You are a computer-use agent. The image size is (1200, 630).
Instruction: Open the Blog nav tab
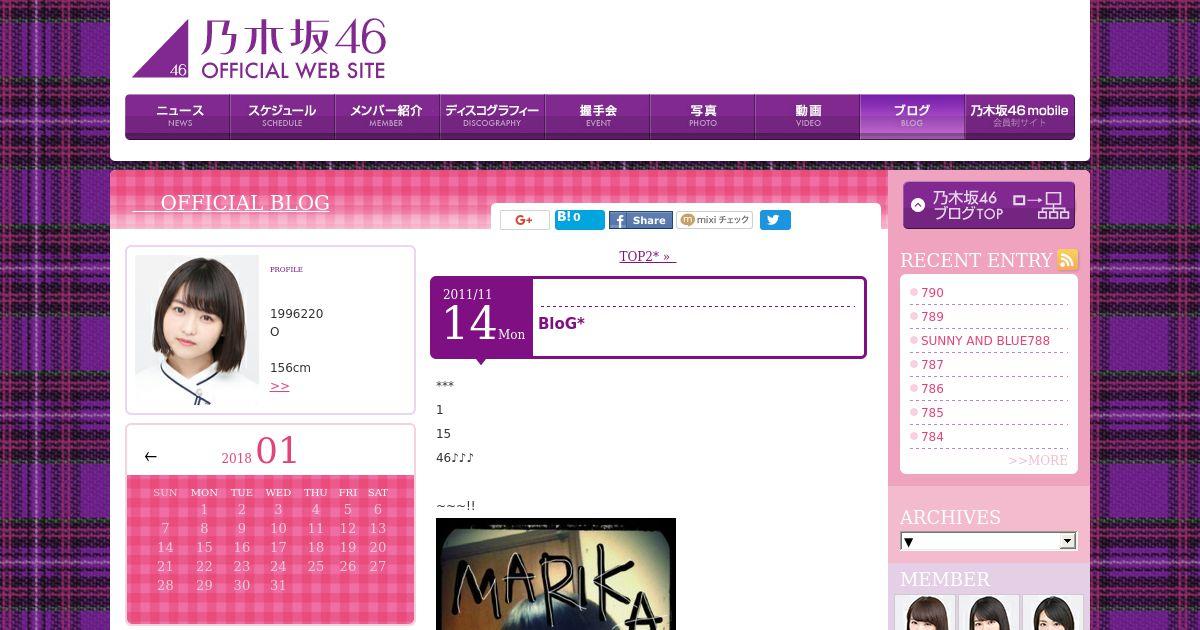[x=912, y=116]
